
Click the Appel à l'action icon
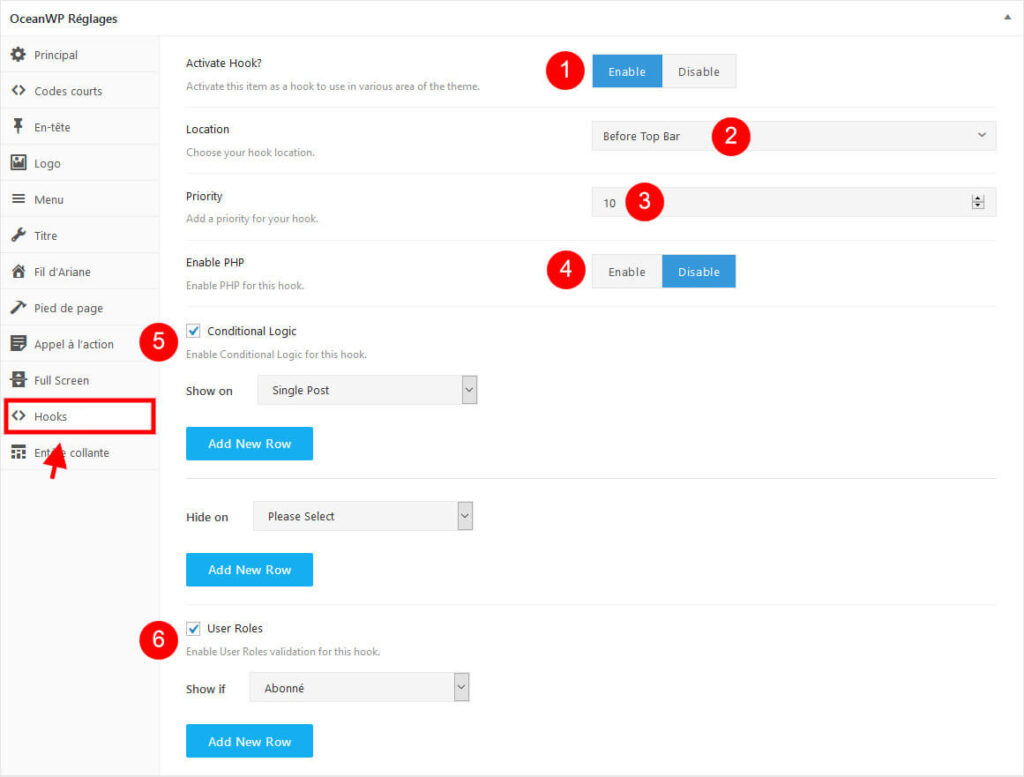click(x=18, y=343)
